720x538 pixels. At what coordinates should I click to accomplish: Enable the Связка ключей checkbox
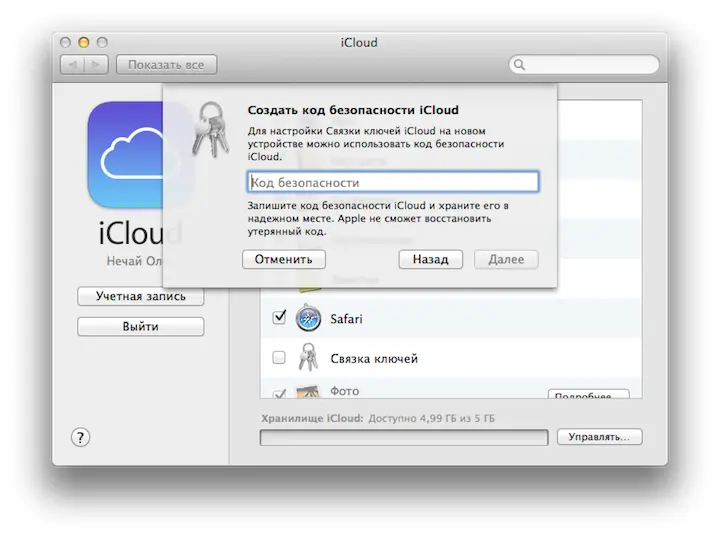(279, 357)
